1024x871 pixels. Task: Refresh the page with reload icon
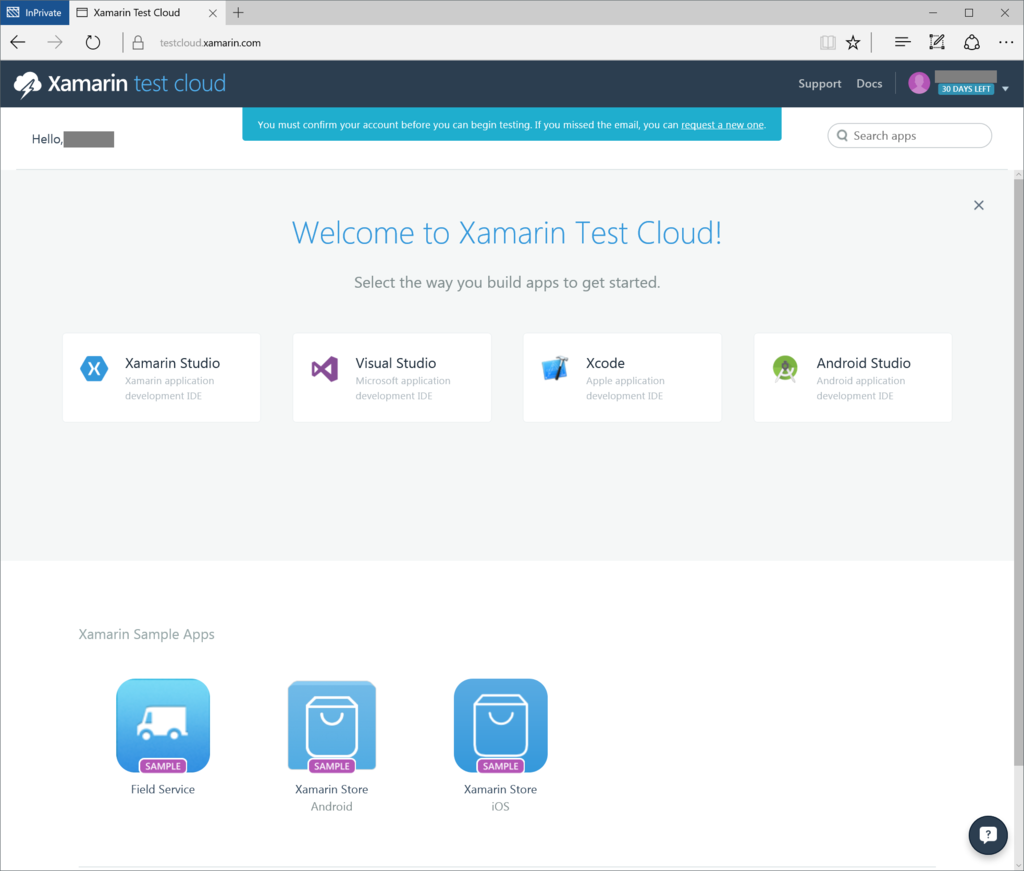coord(93,42)
